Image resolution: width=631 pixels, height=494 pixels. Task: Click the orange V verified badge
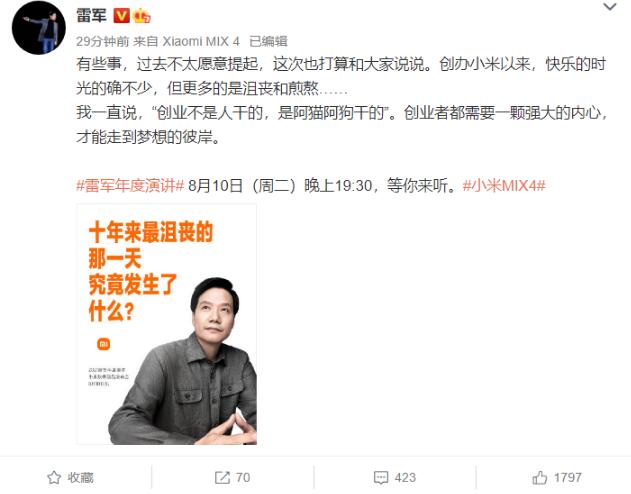click(x=121, y=16)
